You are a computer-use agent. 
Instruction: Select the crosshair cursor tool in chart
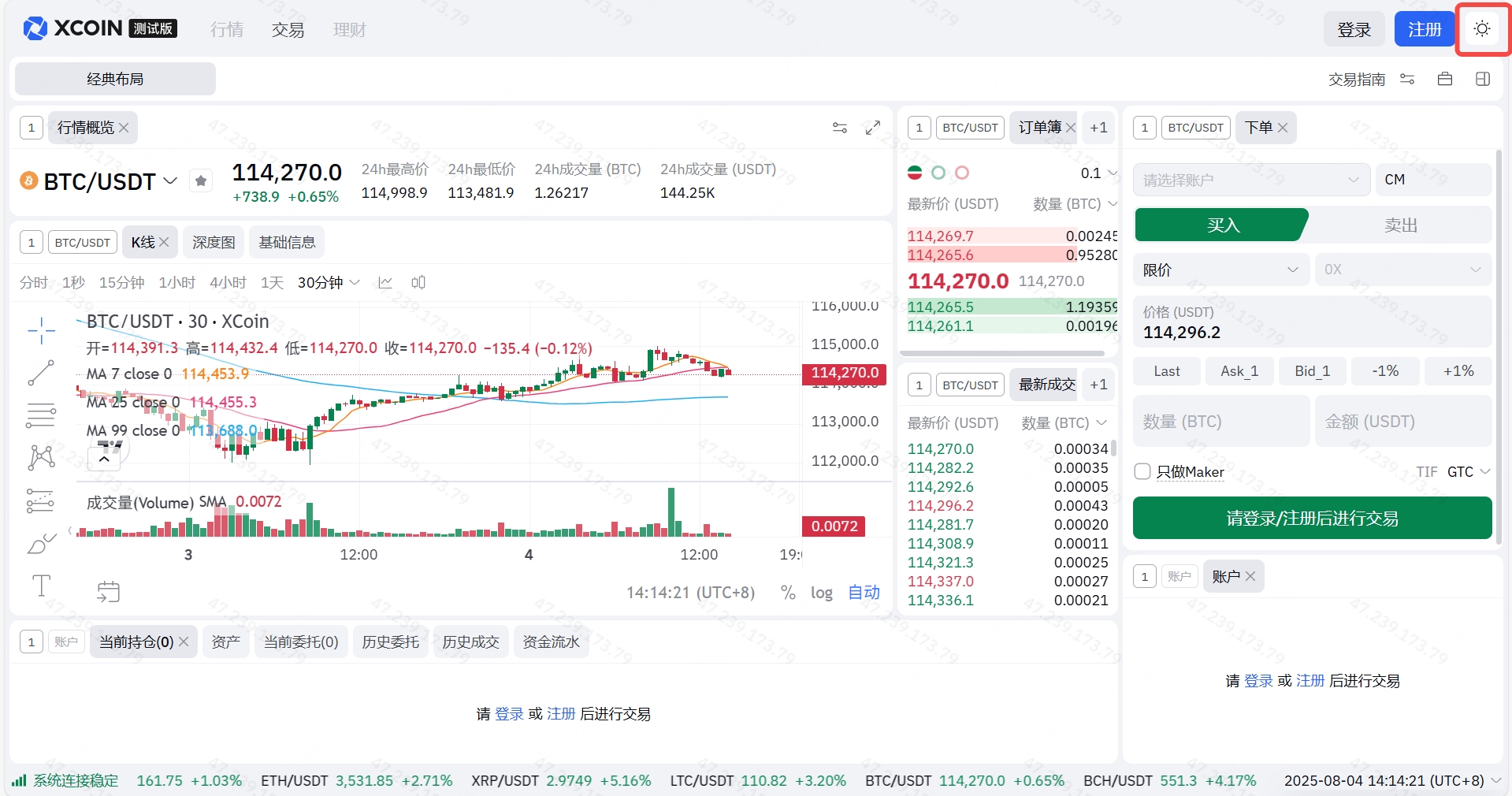pos(41,330)
